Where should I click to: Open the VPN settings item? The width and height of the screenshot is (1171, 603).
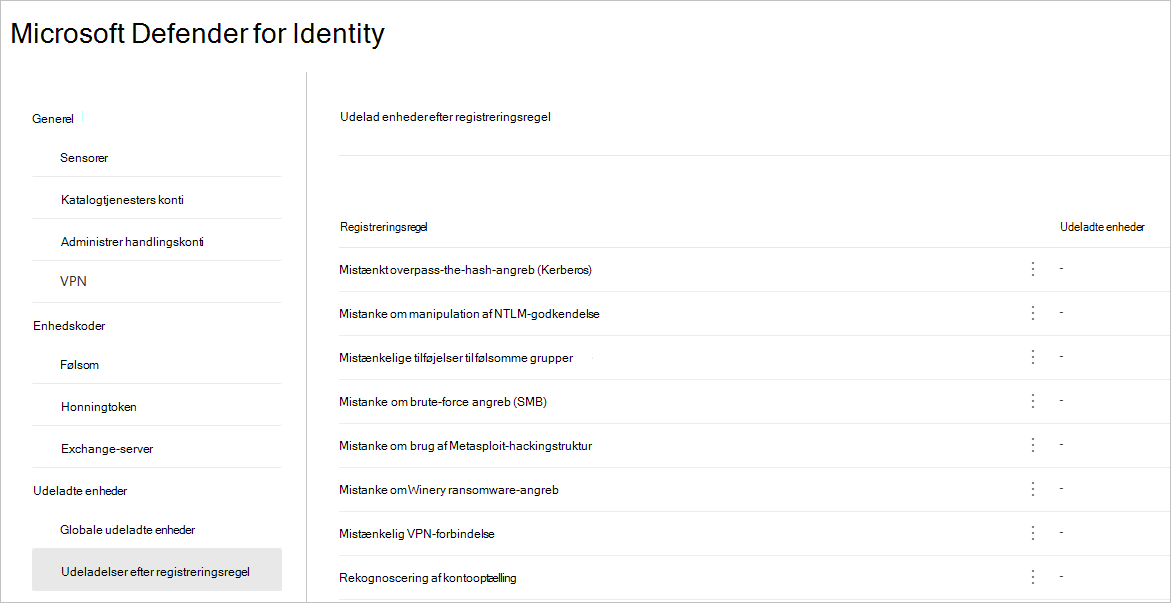73,281
